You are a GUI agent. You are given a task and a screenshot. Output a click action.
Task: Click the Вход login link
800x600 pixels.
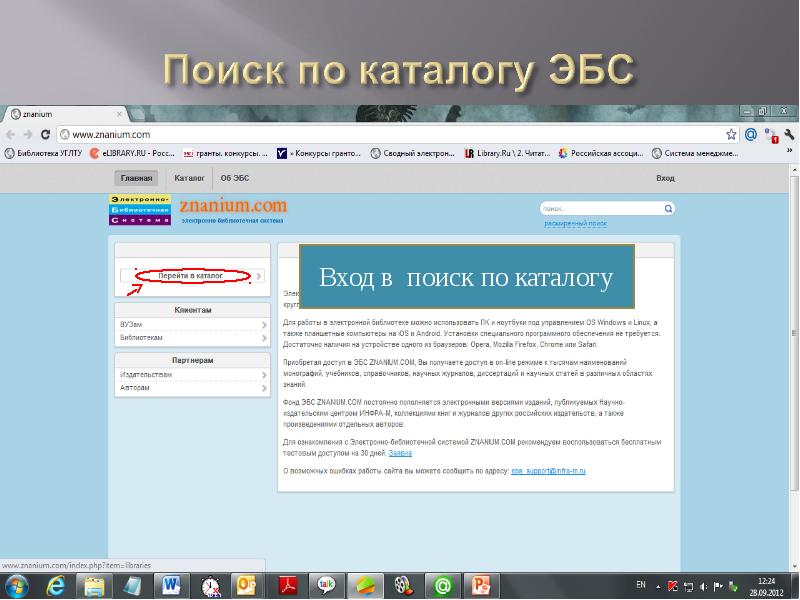(665, 178)
